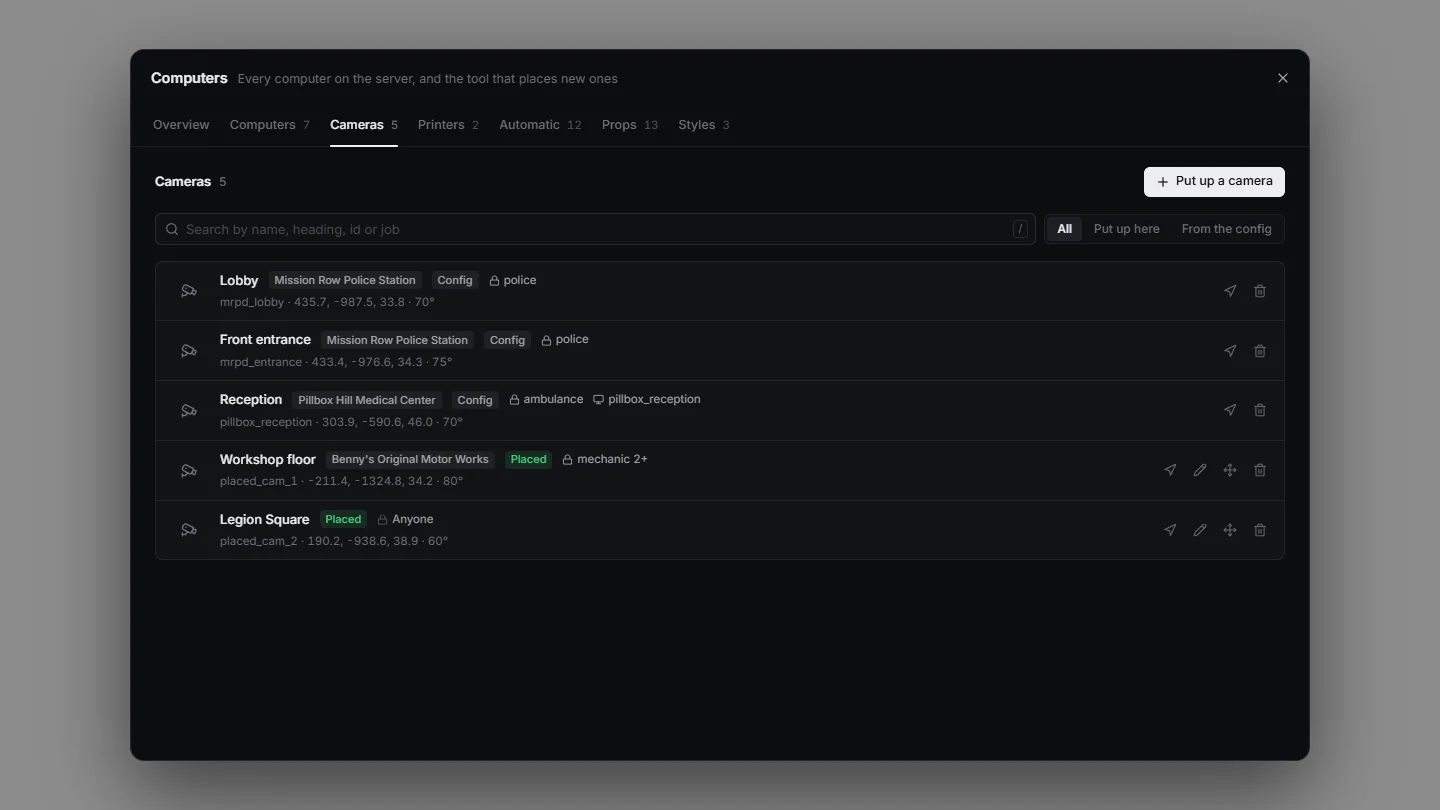This screenshot has height=810, width=1440.
Task: Click the Benny's Original Motor Works tag
Action: [410, 460]
